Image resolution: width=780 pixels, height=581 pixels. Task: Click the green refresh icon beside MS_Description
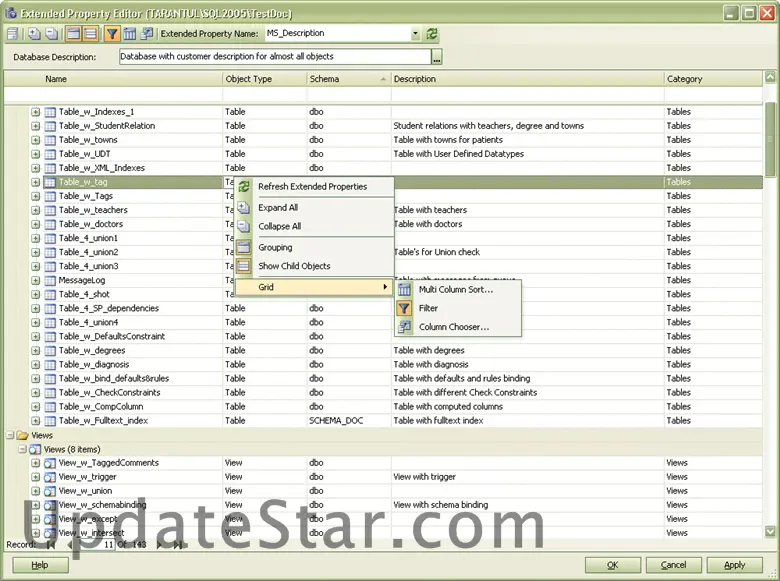(x=432, y=34)
